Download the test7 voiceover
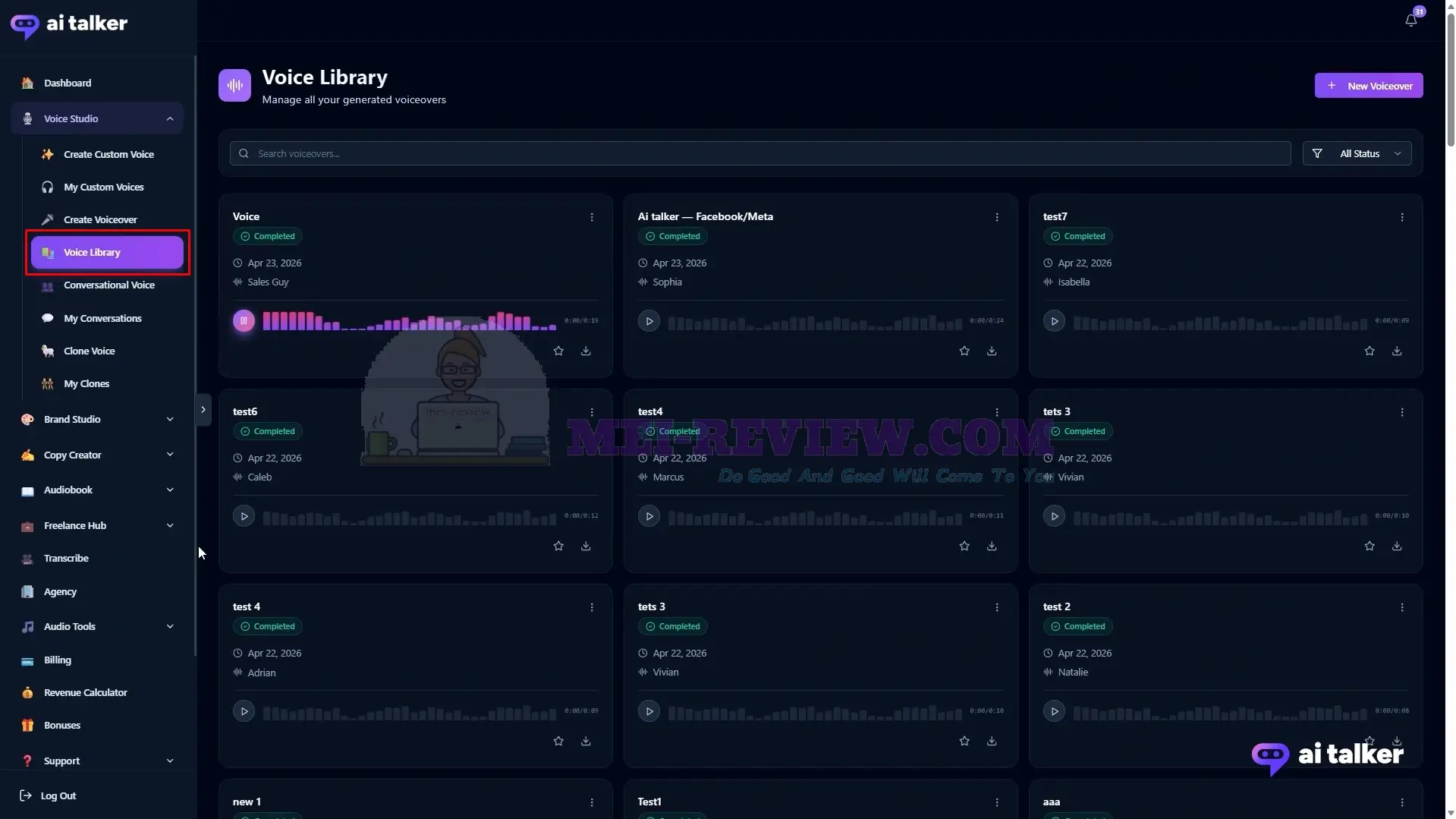The width and height of the screenshot is (1456, 819). coord(1397,351)
